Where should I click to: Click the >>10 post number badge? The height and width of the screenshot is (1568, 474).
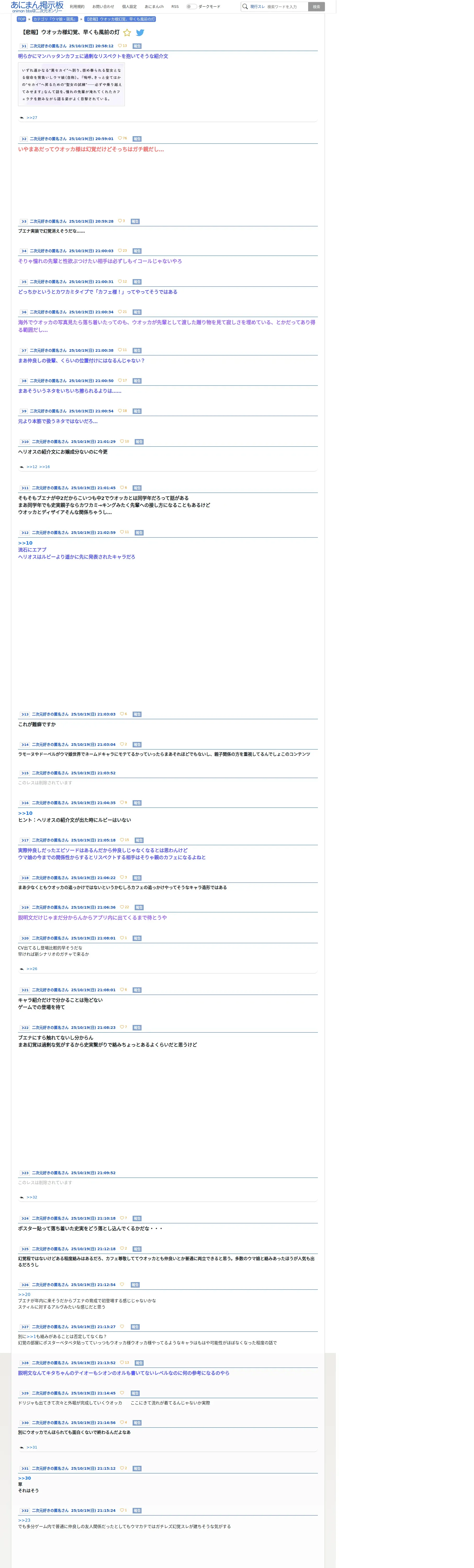point(24,442)
